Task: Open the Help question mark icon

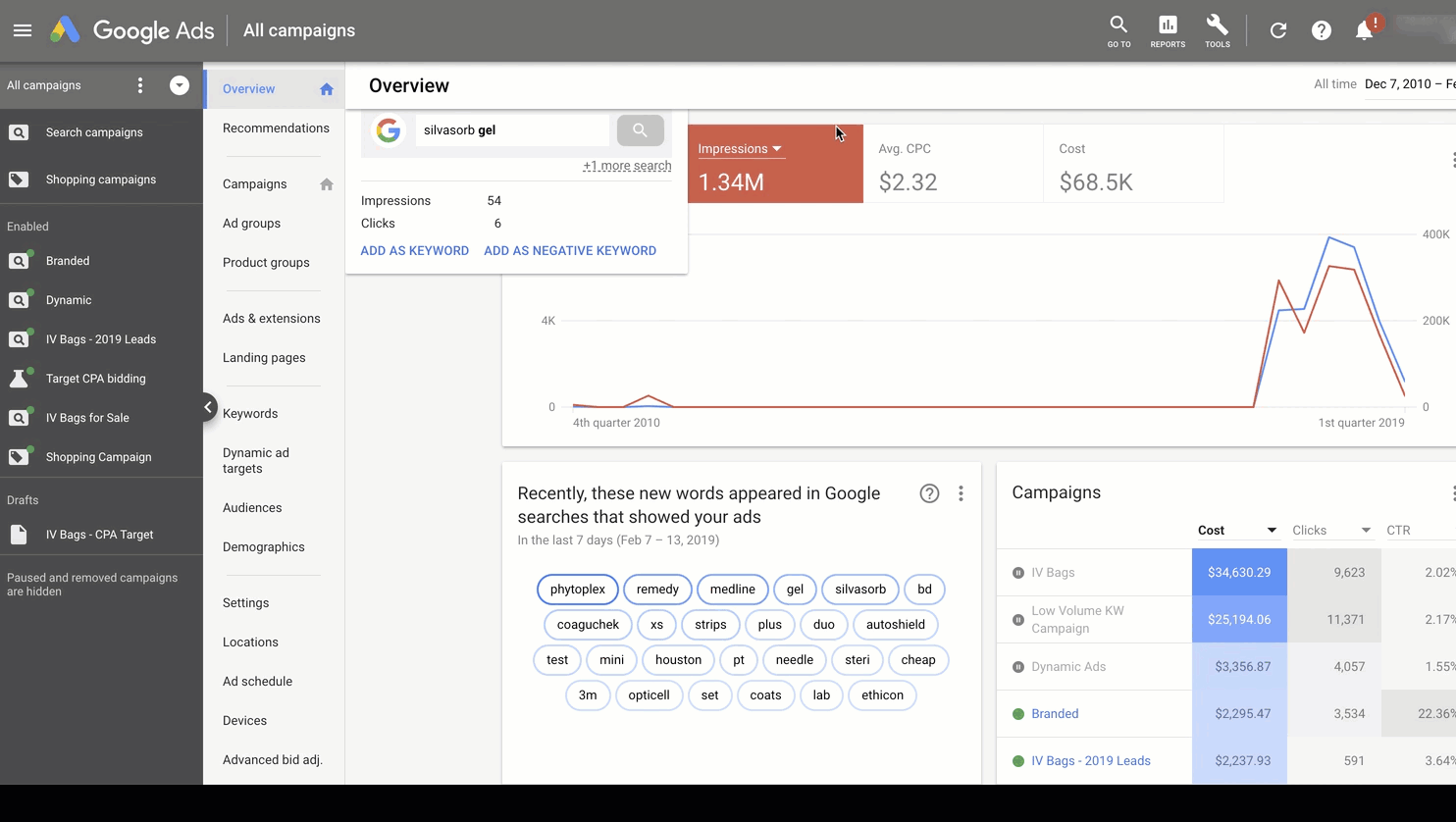Action: (x=1322, y=30)
